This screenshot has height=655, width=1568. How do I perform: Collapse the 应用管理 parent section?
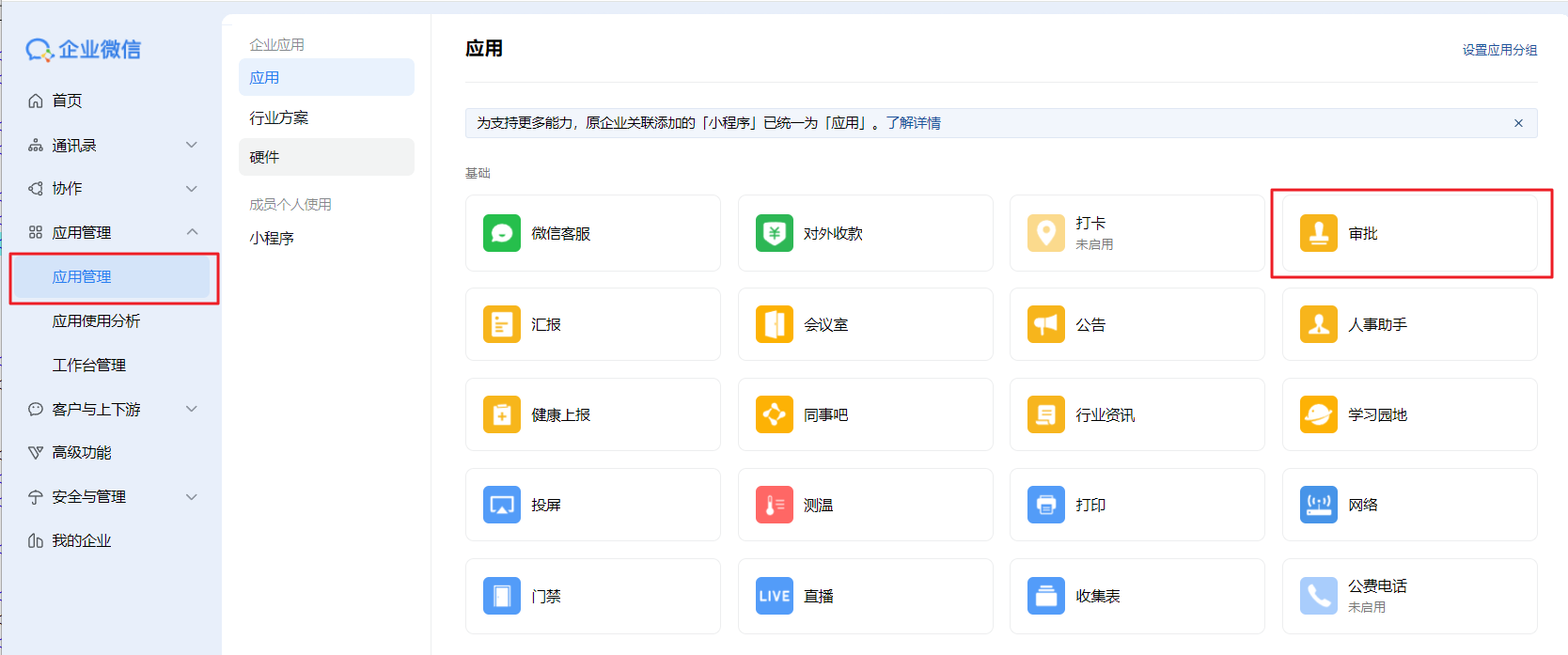pyautogui.click(x=192, y=232)
